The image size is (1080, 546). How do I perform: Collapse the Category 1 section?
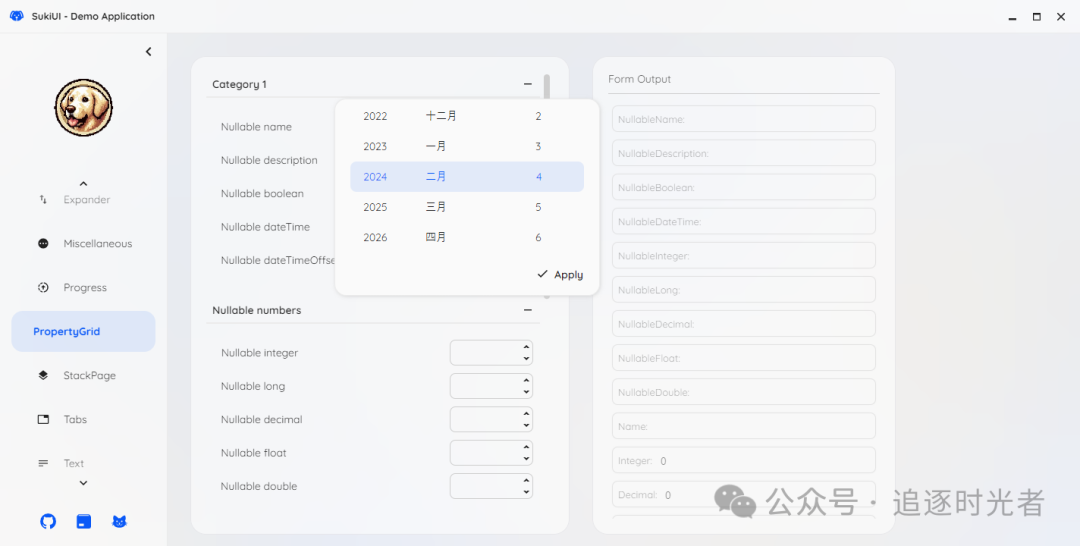[x=528, y=84]
